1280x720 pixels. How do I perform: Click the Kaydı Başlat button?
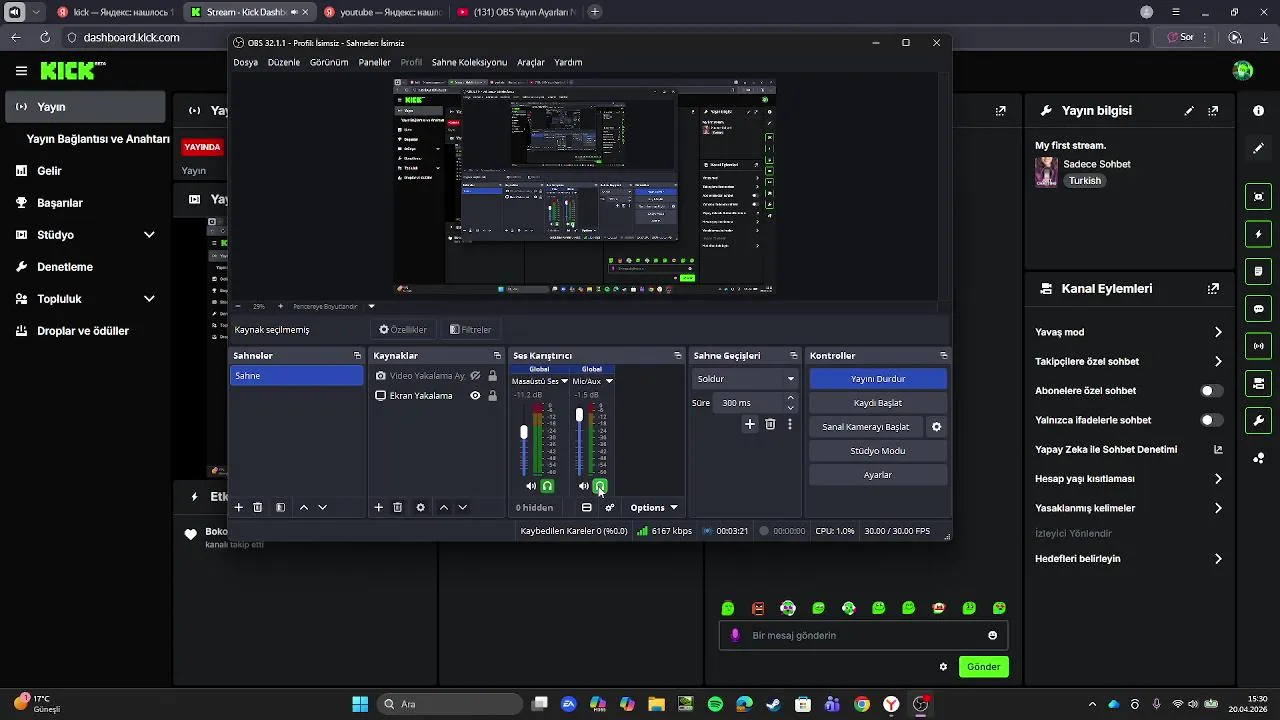(x=878, y=403)
